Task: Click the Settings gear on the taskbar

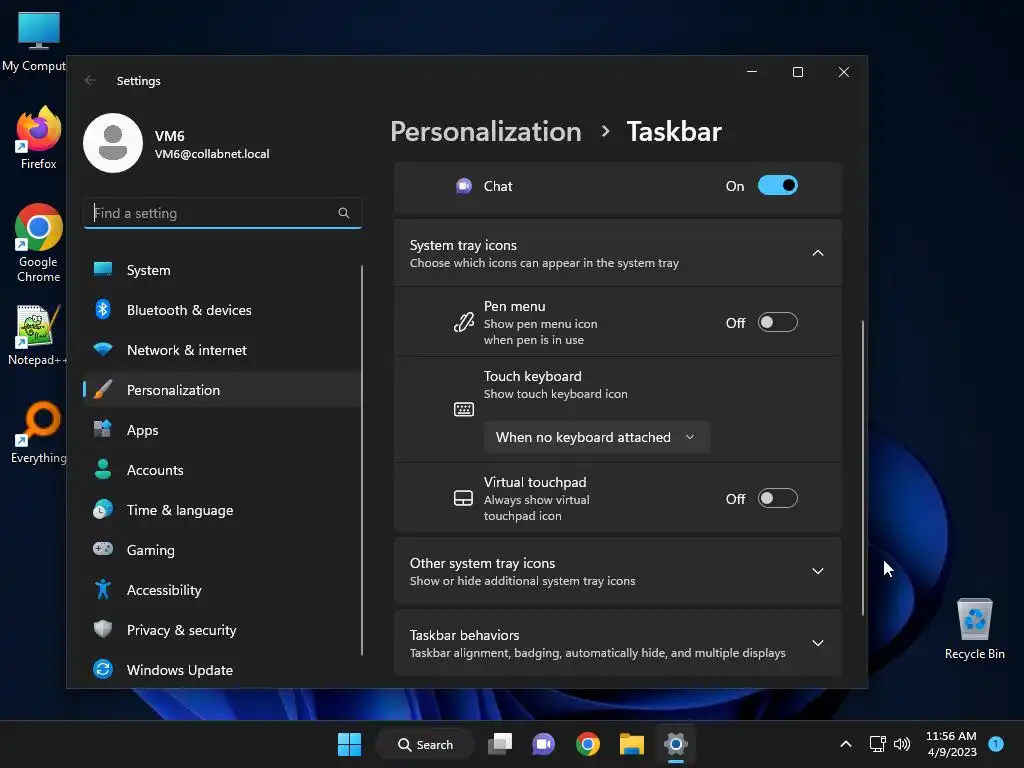Action: pyautogui.click(x=676, y=744)
